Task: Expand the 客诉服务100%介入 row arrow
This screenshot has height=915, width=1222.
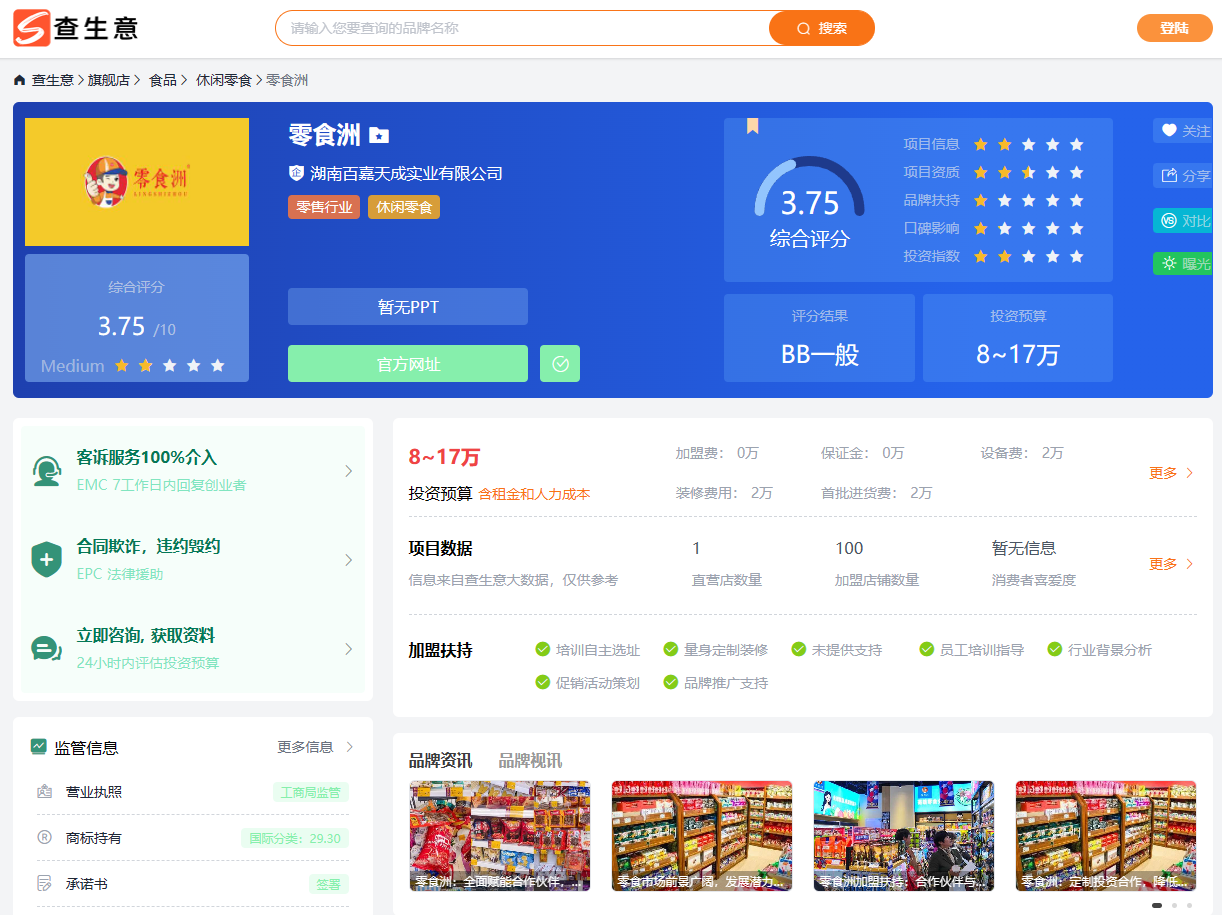Action: 348,471
